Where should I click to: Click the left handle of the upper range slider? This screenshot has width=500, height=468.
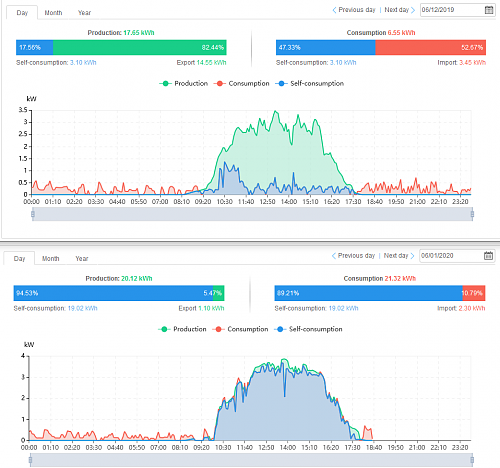pos(33,214)
